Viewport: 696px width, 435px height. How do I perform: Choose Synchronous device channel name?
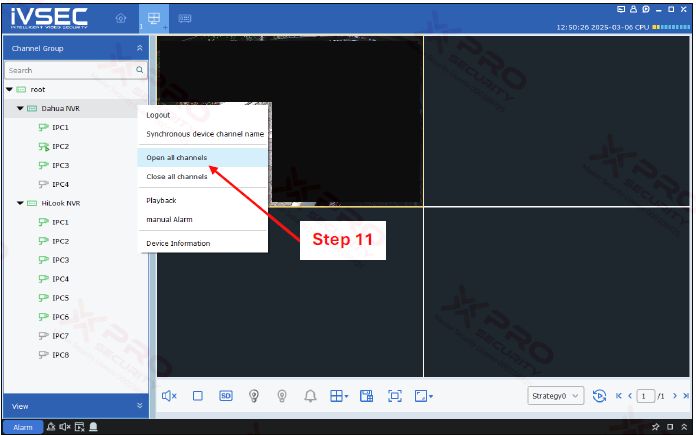click(205, 134)
